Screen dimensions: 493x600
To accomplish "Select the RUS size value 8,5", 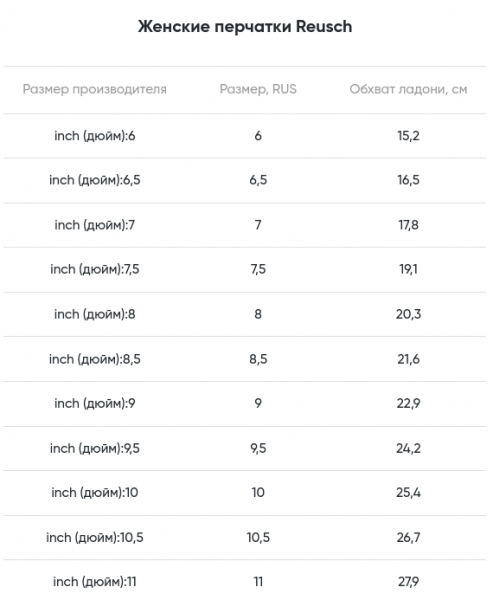I will click(258, 359).
